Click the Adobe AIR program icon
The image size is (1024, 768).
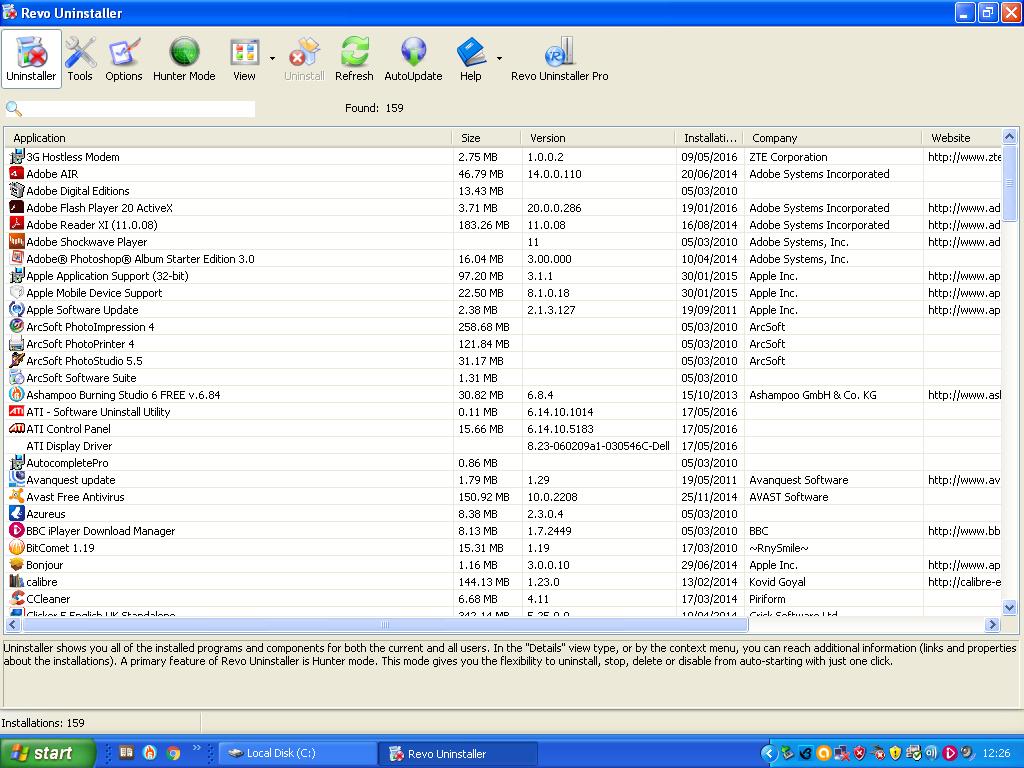(x=16, y=174)
